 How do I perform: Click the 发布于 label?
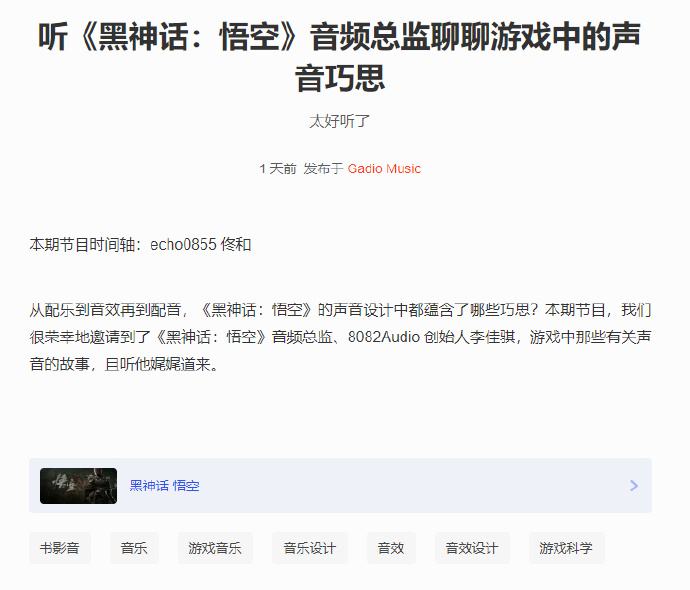323,169
